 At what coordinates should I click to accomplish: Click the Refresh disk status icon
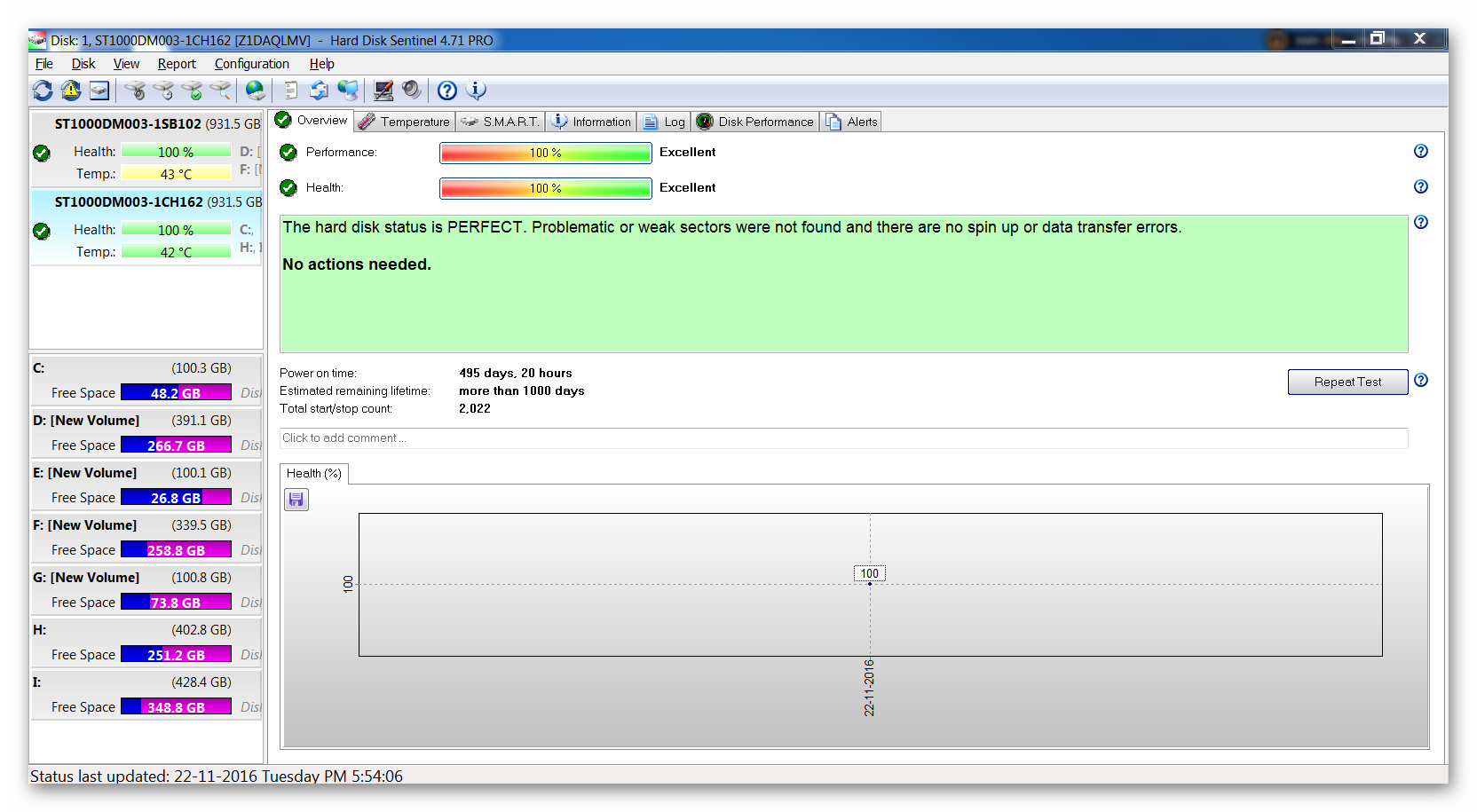(43, 91)
